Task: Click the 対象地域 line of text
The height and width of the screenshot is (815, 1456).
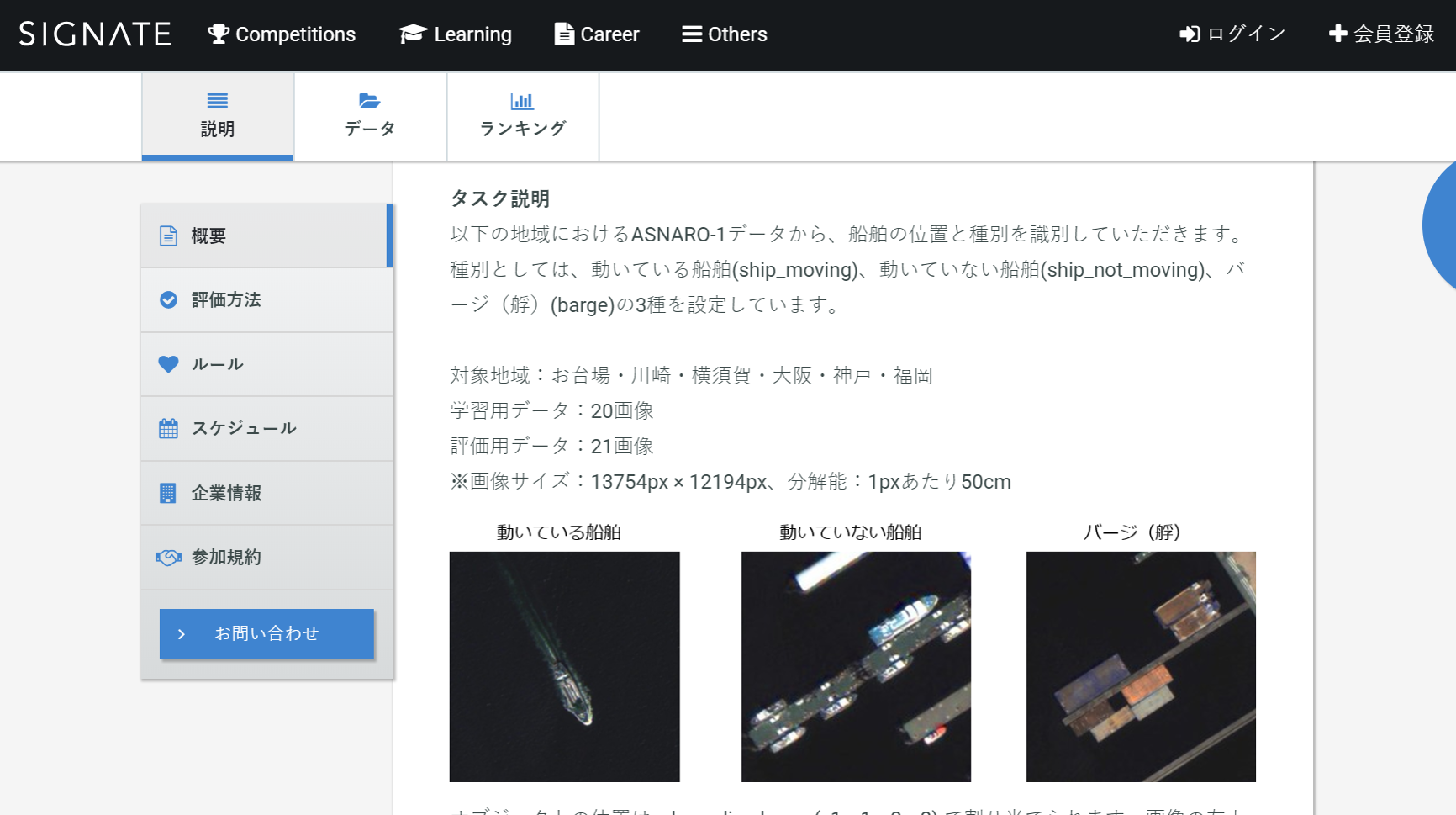Action: point(692,375)
